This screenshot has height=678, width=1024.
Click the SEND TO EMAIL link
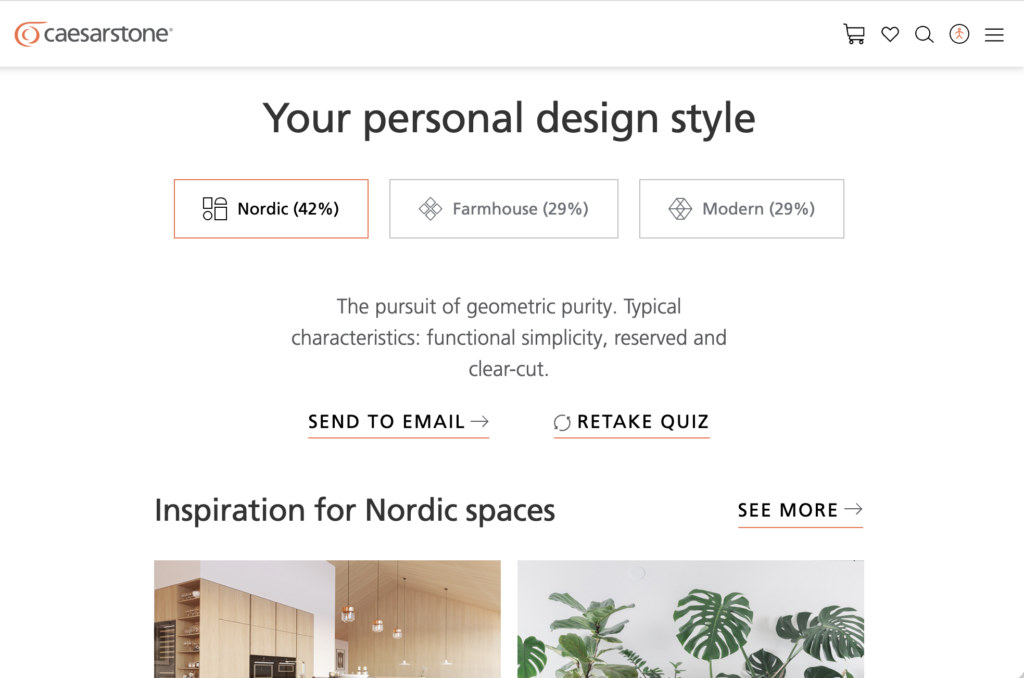pos(386,422)
